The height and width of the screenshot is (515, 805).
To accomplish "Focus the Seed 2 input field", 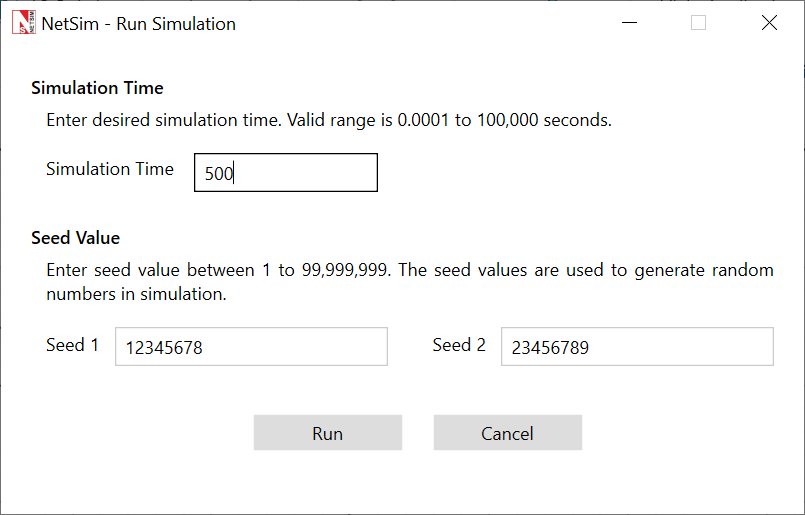I will (x=636, y=347).
